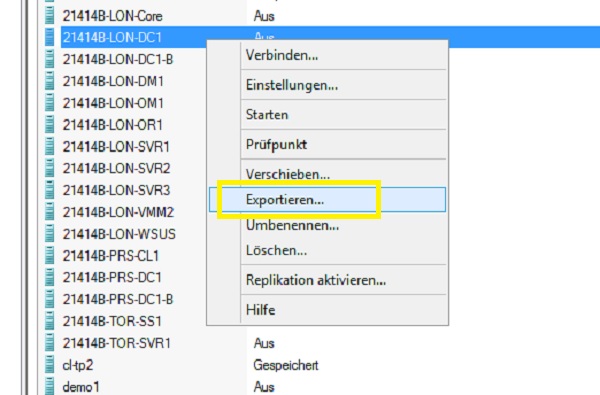
Task: Select the 21414B-LON-SVR2 row name
Action: pos(116,168)
